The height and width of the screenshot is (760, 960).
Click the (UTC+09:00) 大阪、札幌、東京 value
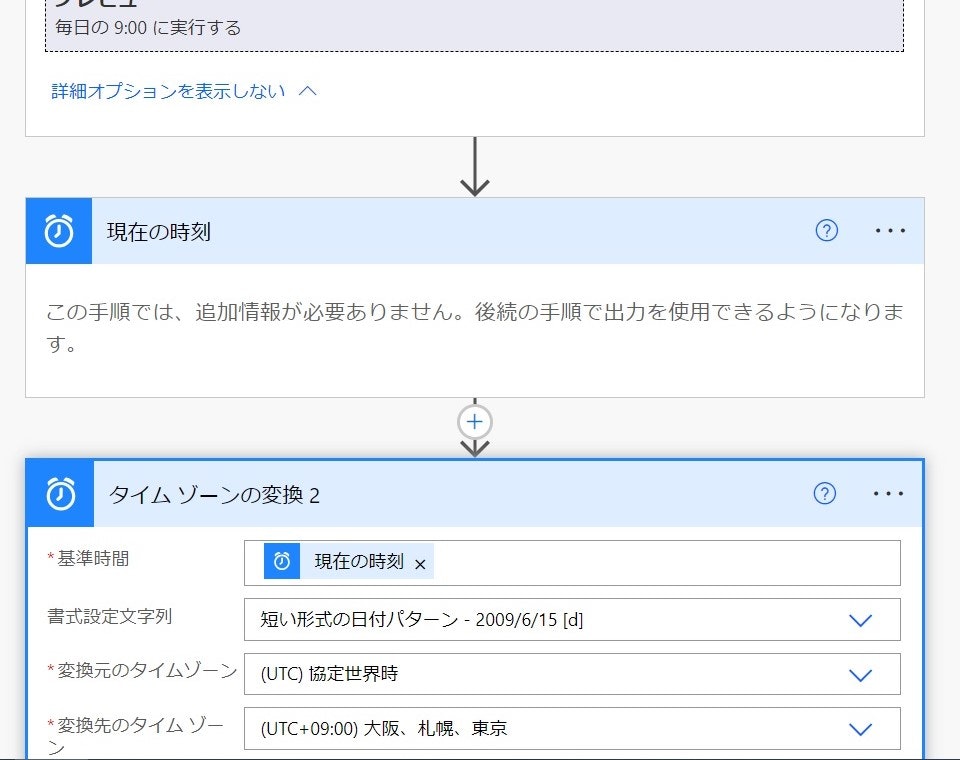point(383,728)
